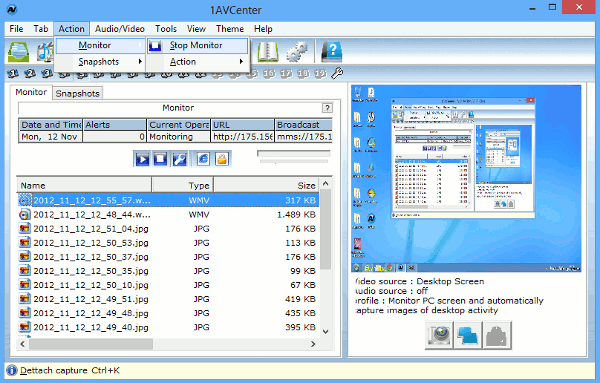Click file list scroll down arrow

326,332
